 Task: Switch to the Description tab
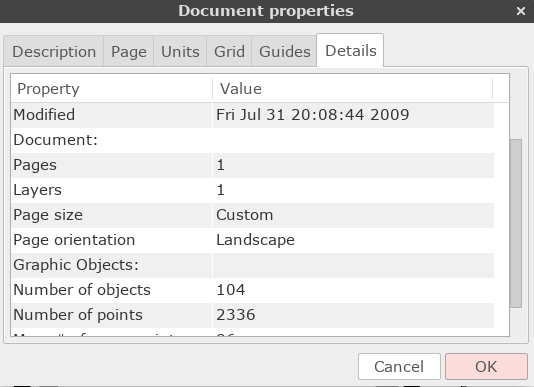coord(54,52)
